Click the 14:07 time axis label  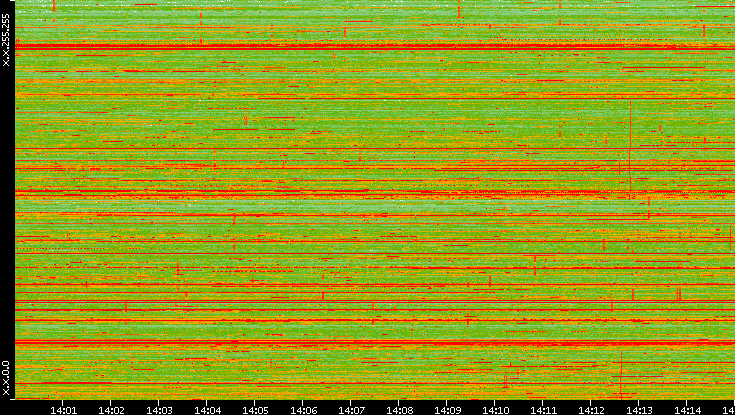coord(351,410)
